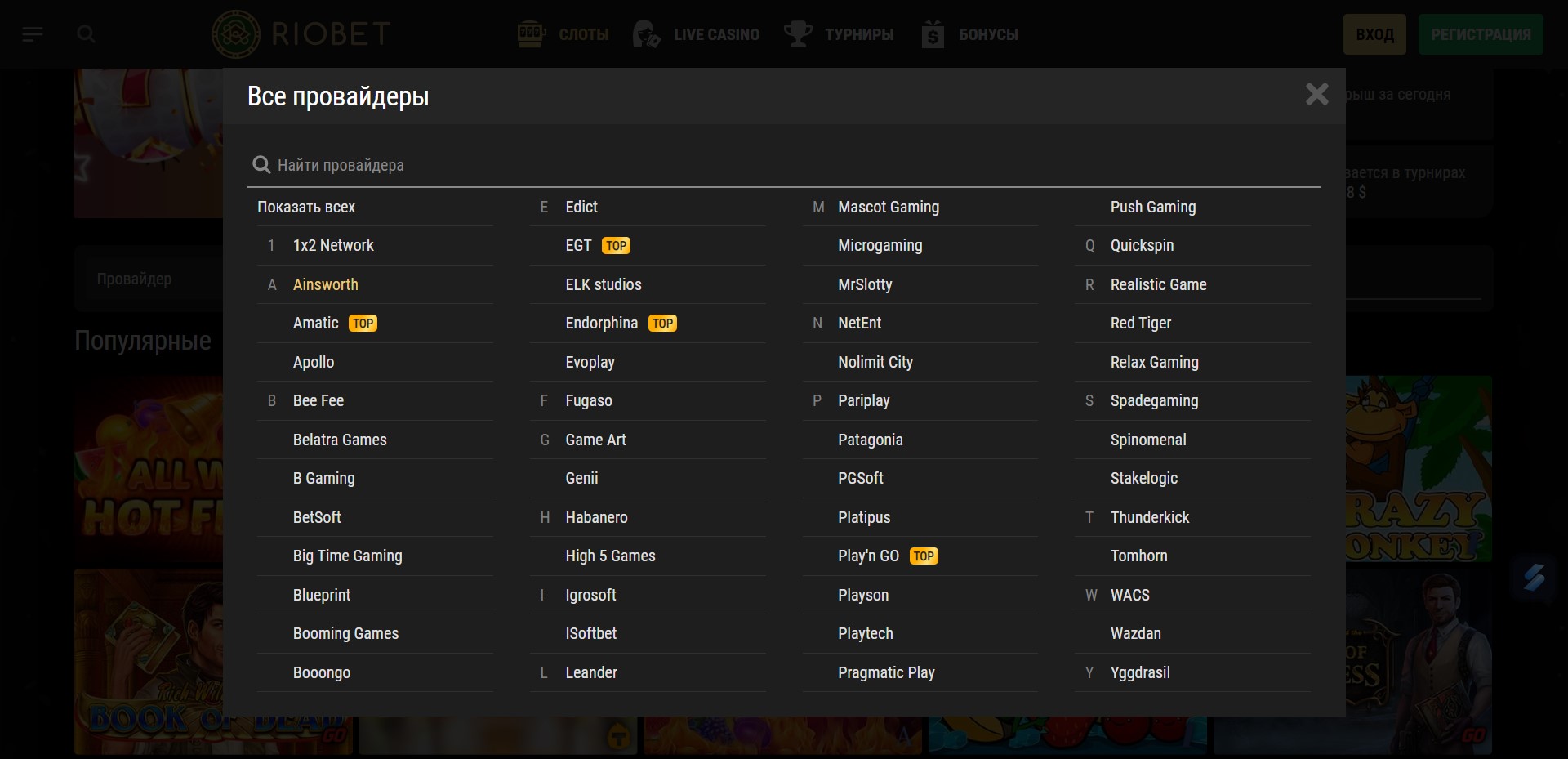Choose Platipus provider

pos(864,517)
